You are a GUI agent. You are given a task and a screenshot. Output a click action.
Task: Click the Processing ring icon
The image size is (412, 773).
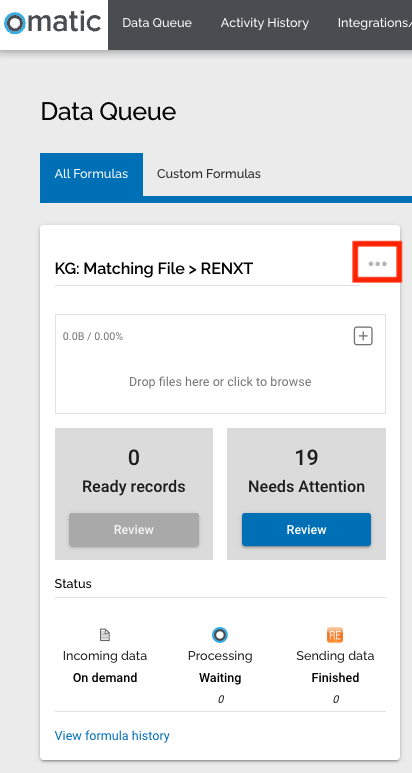[x=220, y=635]
